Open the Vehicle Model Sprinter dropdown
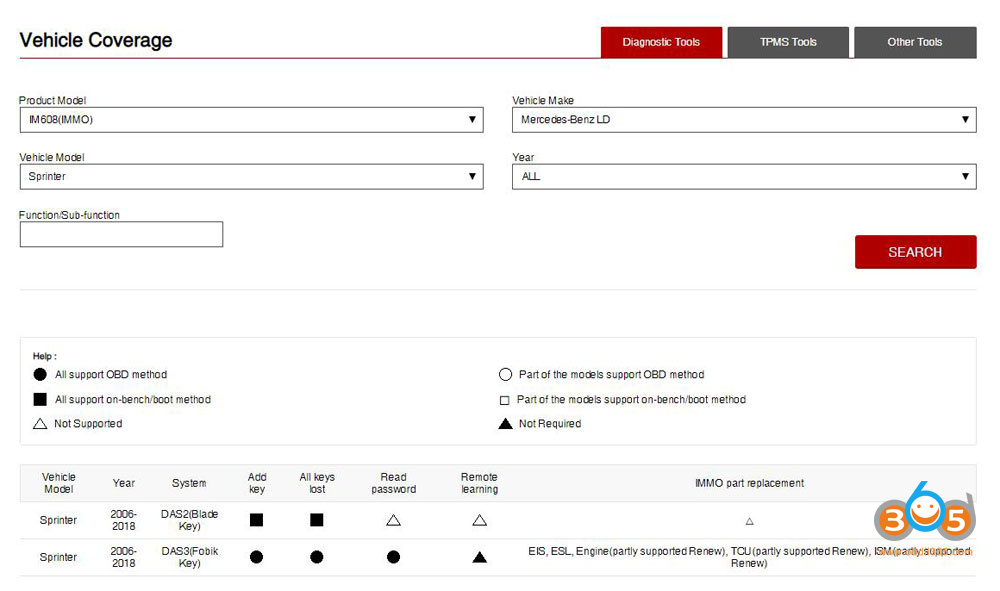 point(250,176)
